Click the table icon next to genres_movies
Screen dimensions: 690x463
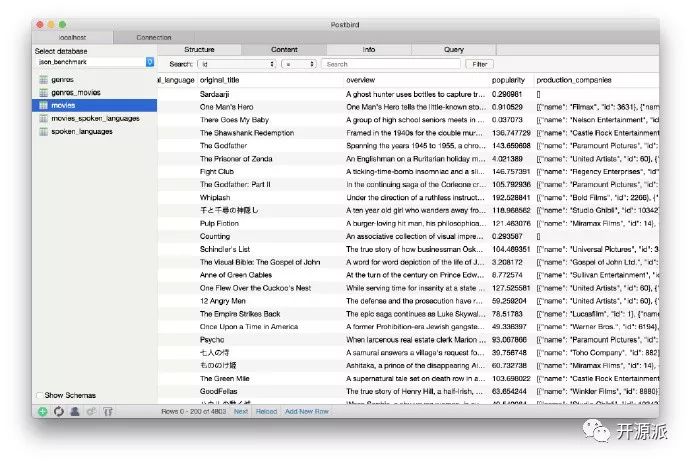[x=44, y=92]
